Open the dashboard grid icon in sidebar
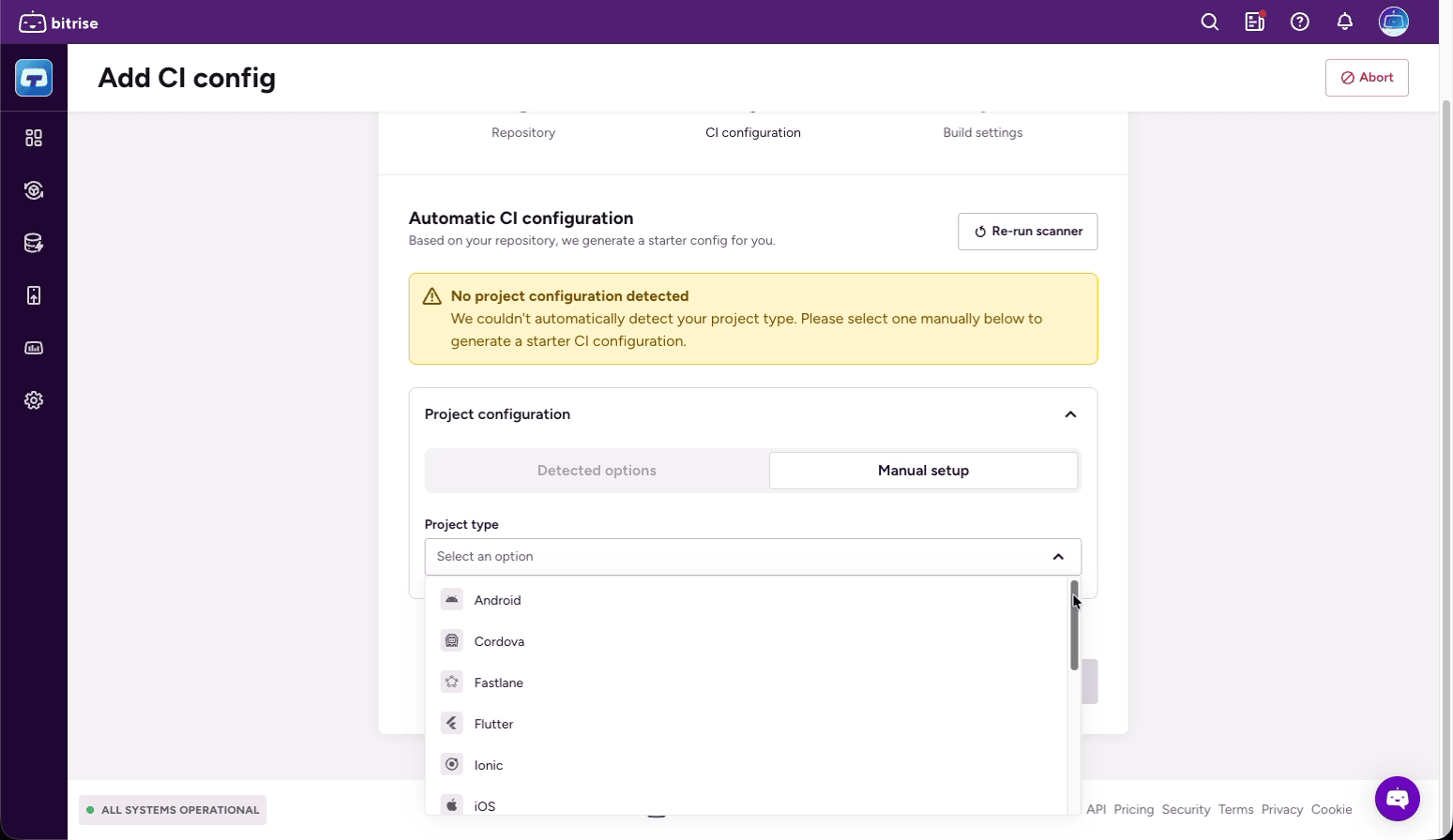Image resolution: width=1453 pixels, height=840 pixels. point(34,138)
